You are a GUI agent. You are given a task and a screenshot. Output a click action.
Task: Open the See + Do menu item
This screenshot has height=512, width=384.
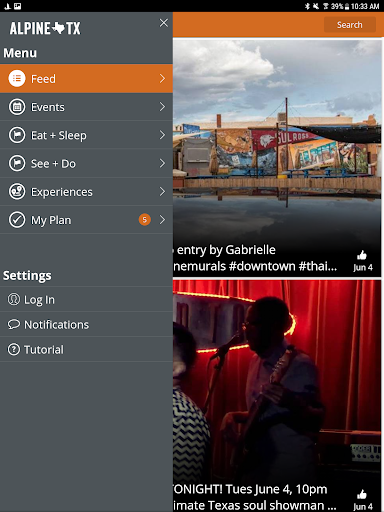coord(86,163)
